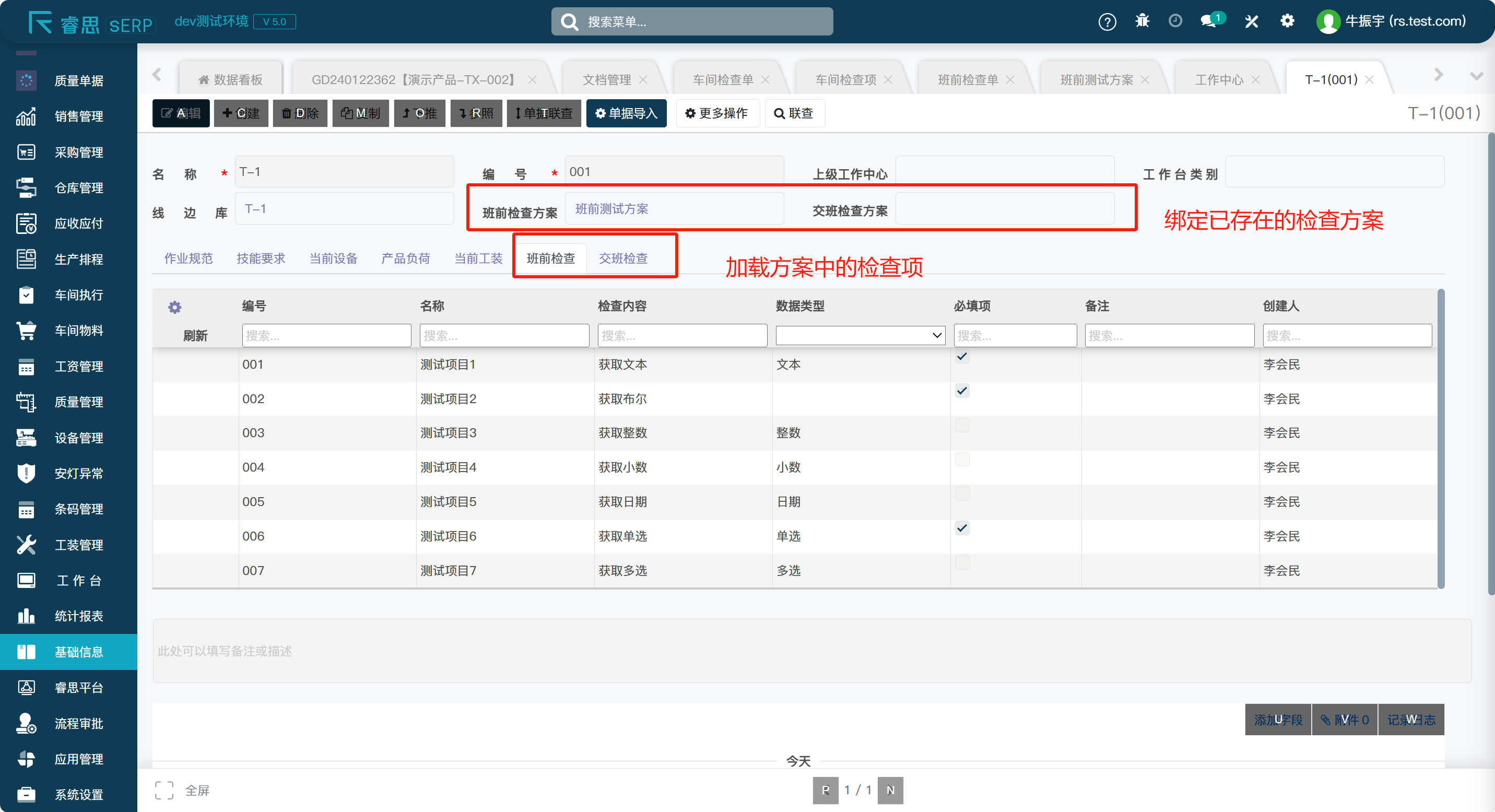
Task: Click the settings gear in header
Action: tap(1287, 21)
